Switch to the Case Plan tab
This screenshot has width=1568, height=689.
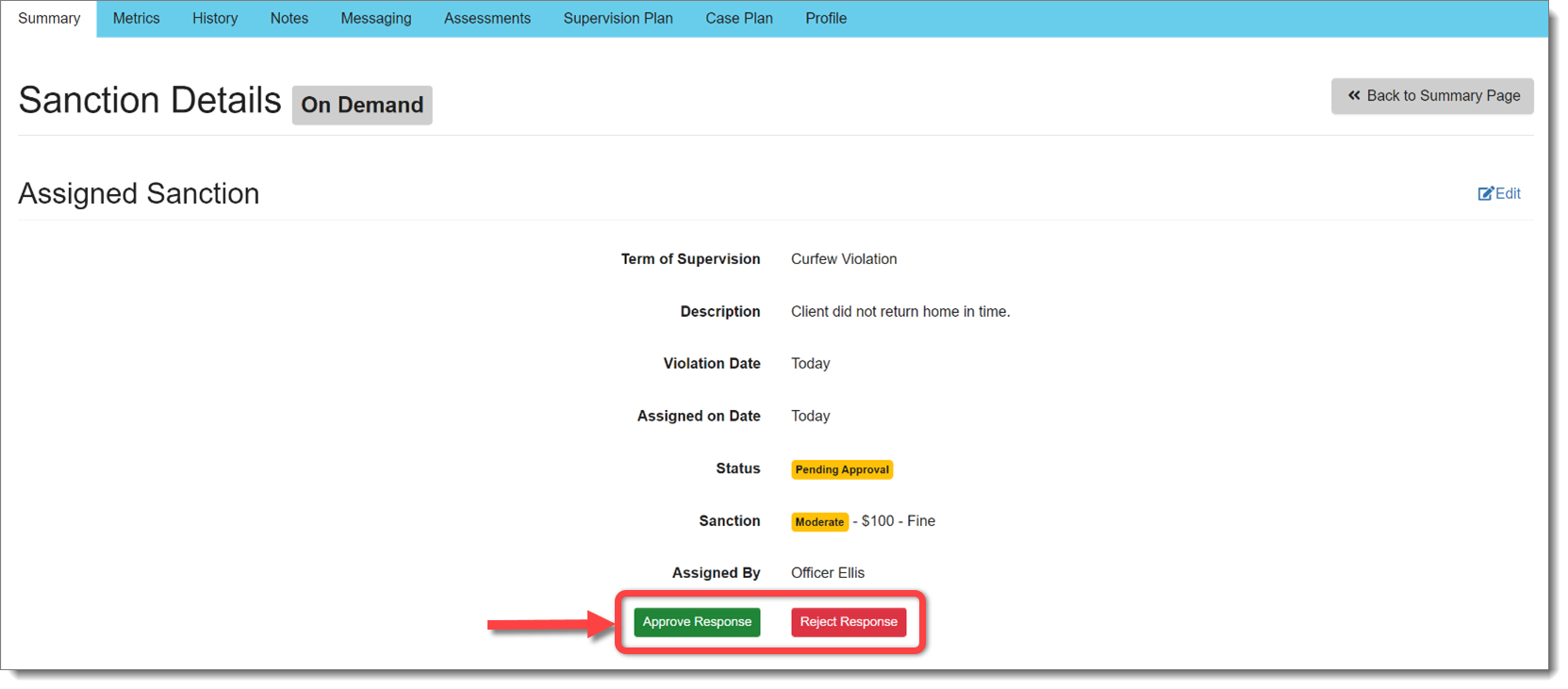point(738,19)
